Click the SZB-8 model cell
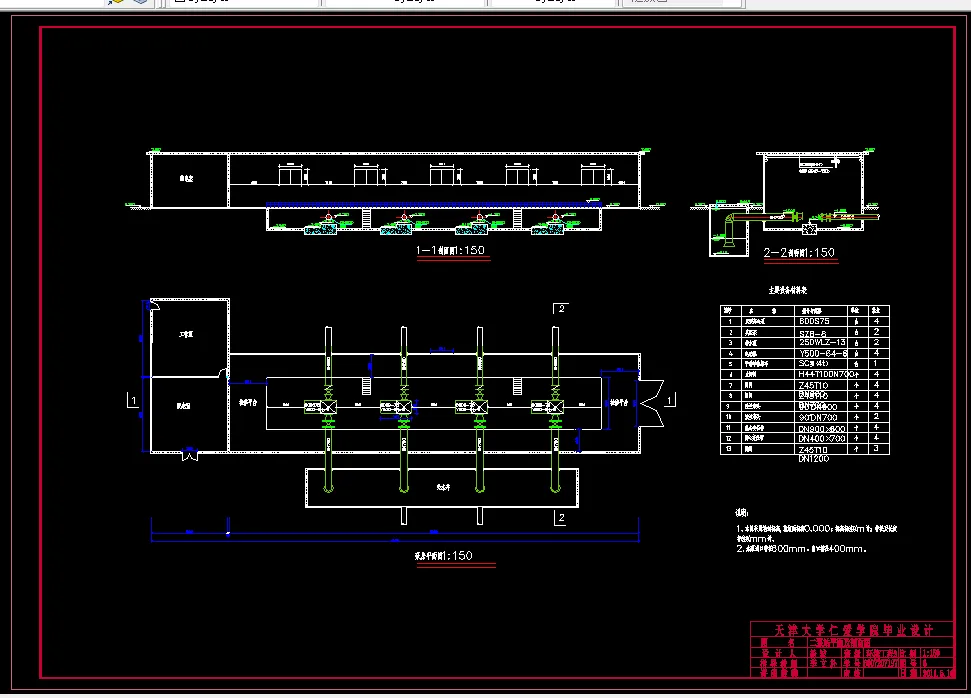 click(812, 333)
